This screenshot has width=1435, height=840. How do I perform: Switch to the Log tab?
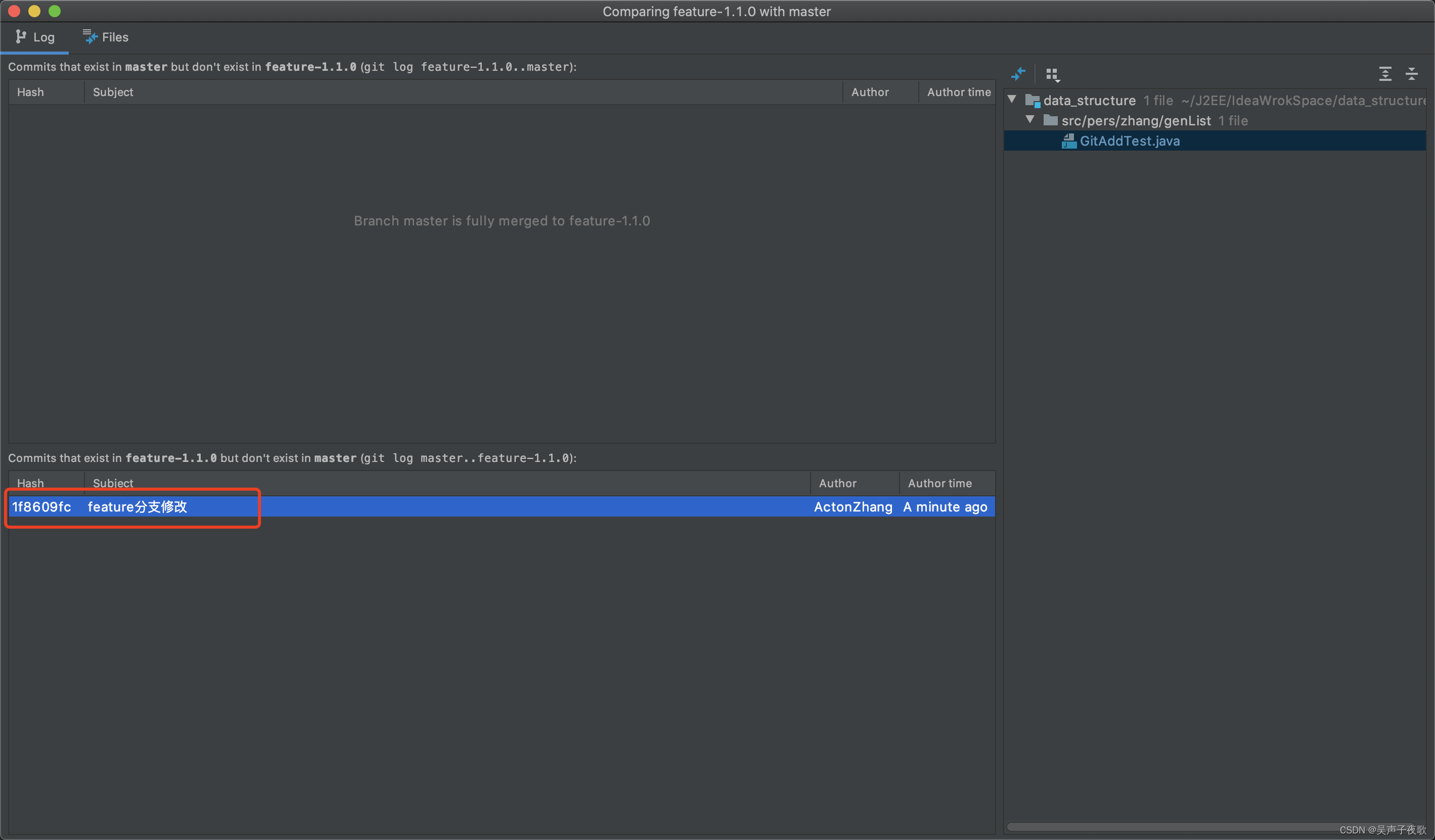coord(35,37)
